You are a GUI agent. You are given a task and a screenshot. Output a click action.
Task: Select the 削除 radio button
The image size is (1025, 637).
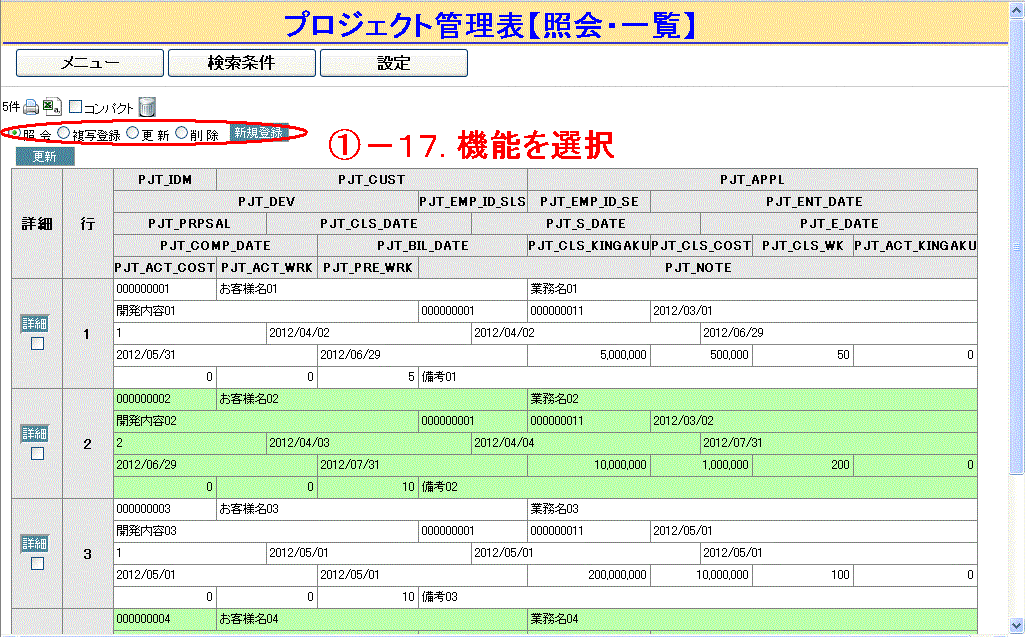coord(181,133)
